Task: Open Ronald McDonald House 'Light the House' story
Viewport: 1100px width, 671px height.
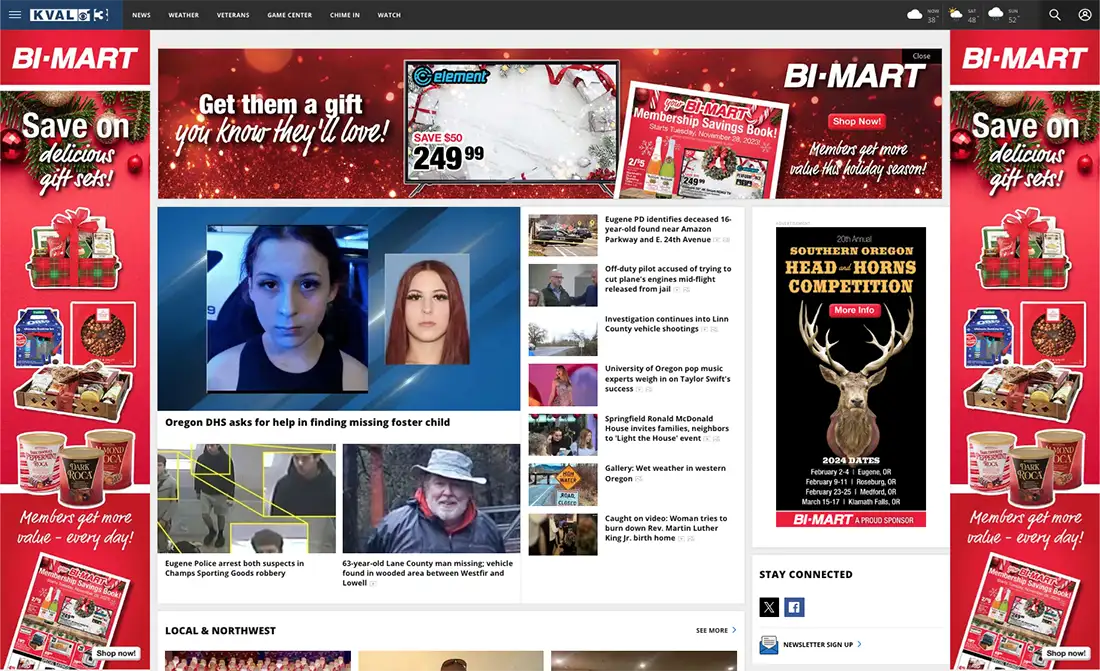Action: [666, 428]
